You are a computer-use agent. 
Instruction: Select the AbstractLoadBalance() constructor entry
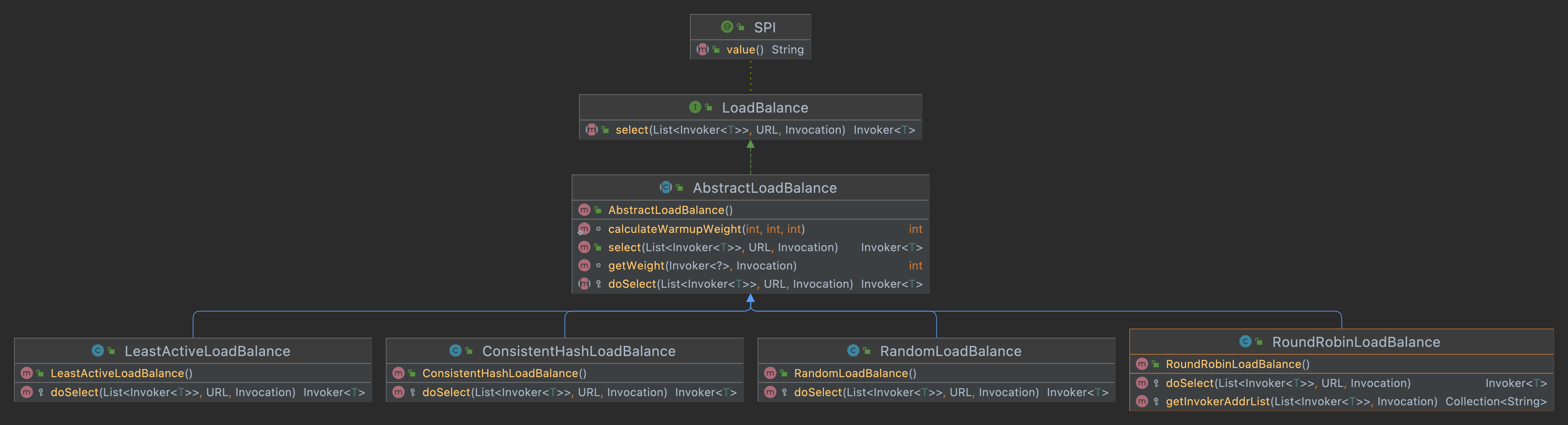coord(669,210)
